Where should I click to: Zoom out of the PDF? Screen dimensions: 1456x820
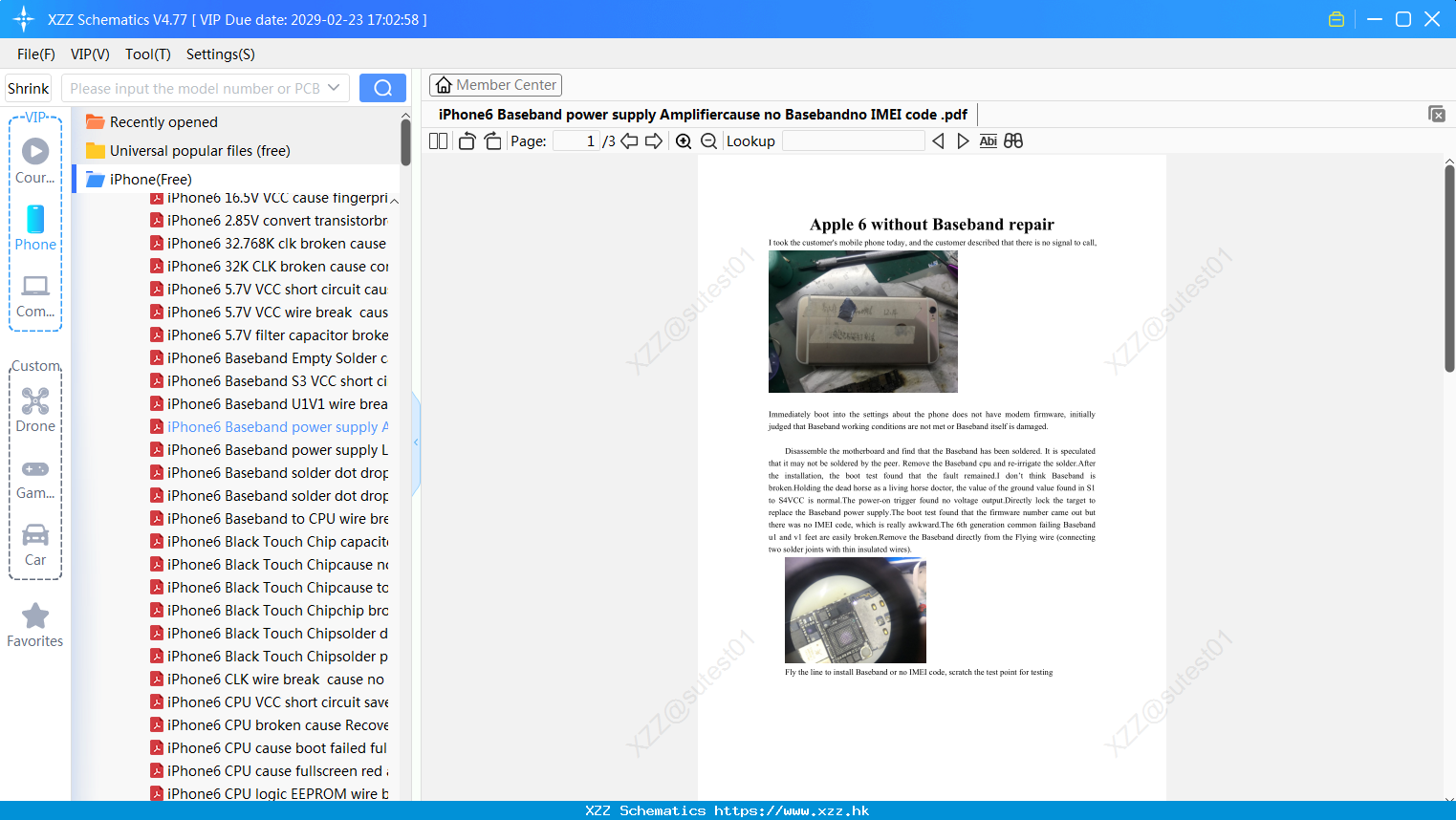(x=709, y=141)
